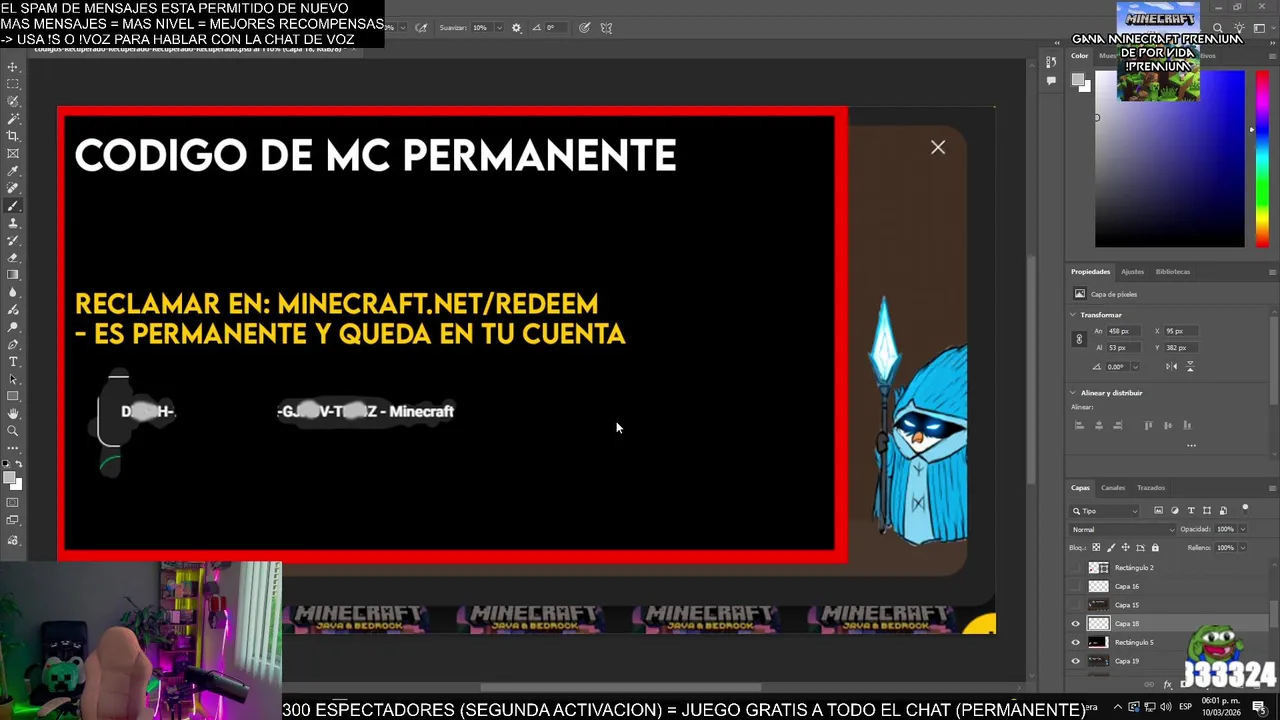This screenshot has height=720, width=1280.
Task: Align top edges in Alinear section
Action: point(1149,425)
